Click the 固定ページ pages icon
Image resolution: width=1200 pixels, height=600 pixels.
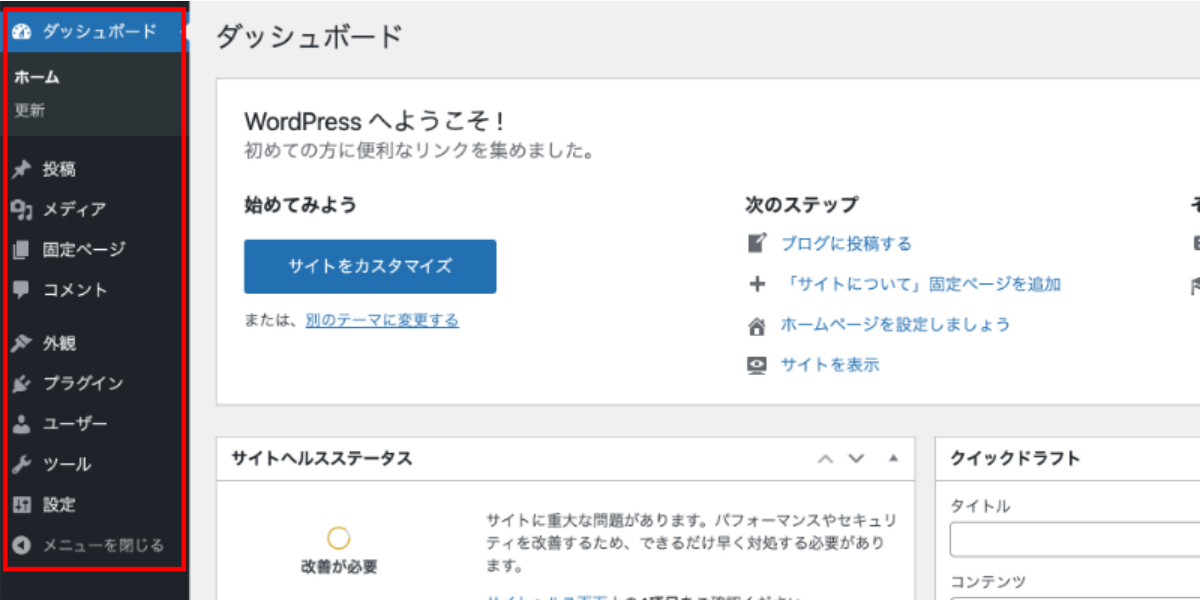(x=23, y=250)
